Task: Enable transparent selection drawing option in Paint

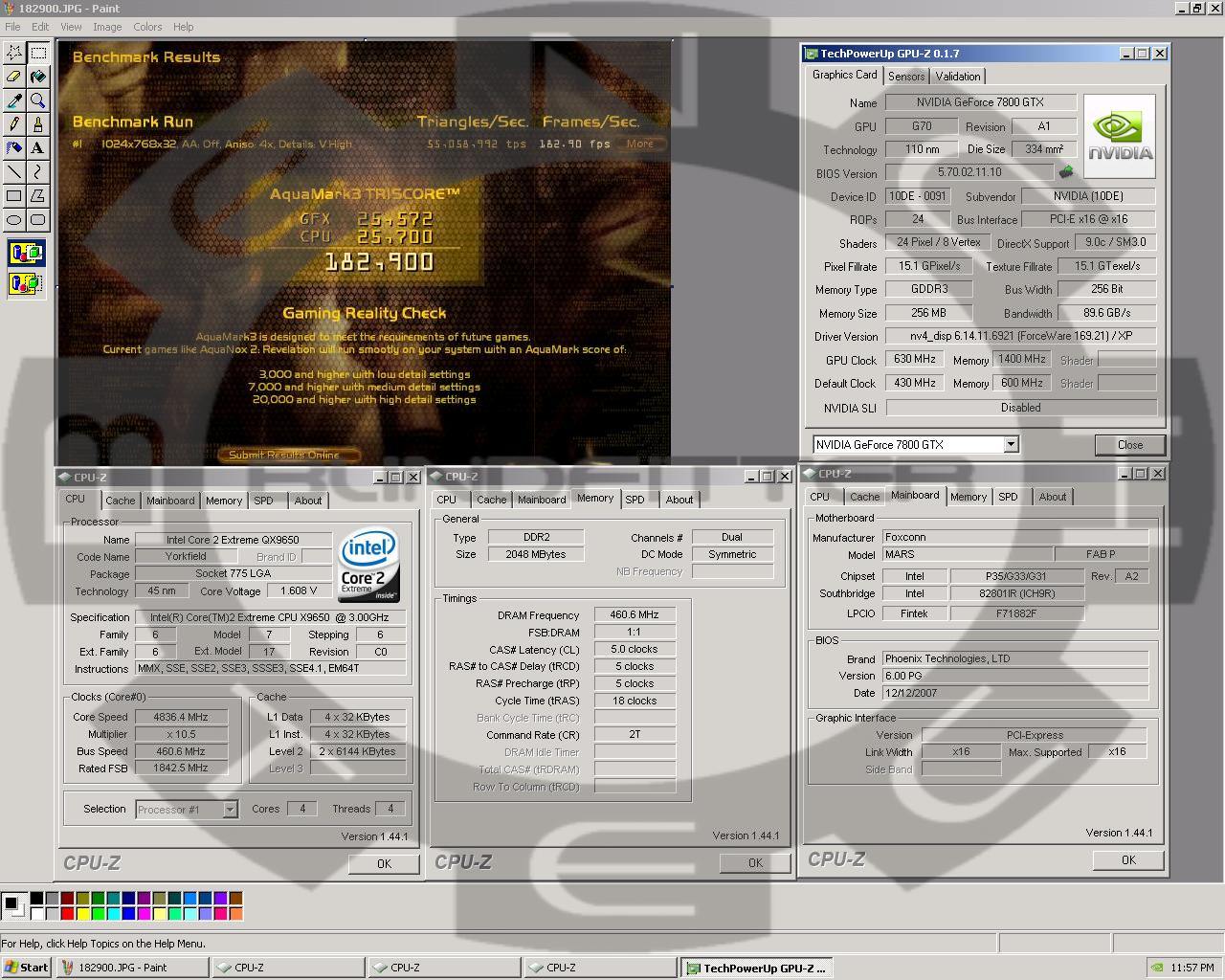Action: 26,283
